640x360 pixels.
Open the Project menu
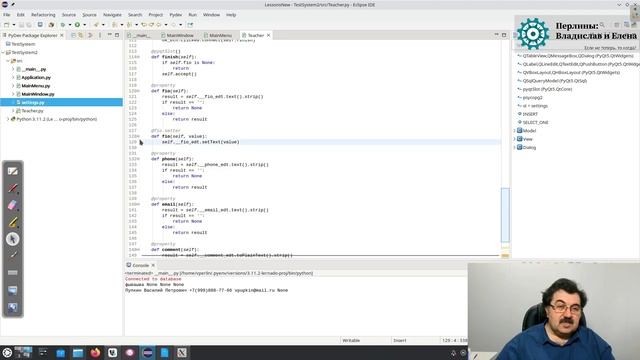pyautogui.click(x=156, y=15)
